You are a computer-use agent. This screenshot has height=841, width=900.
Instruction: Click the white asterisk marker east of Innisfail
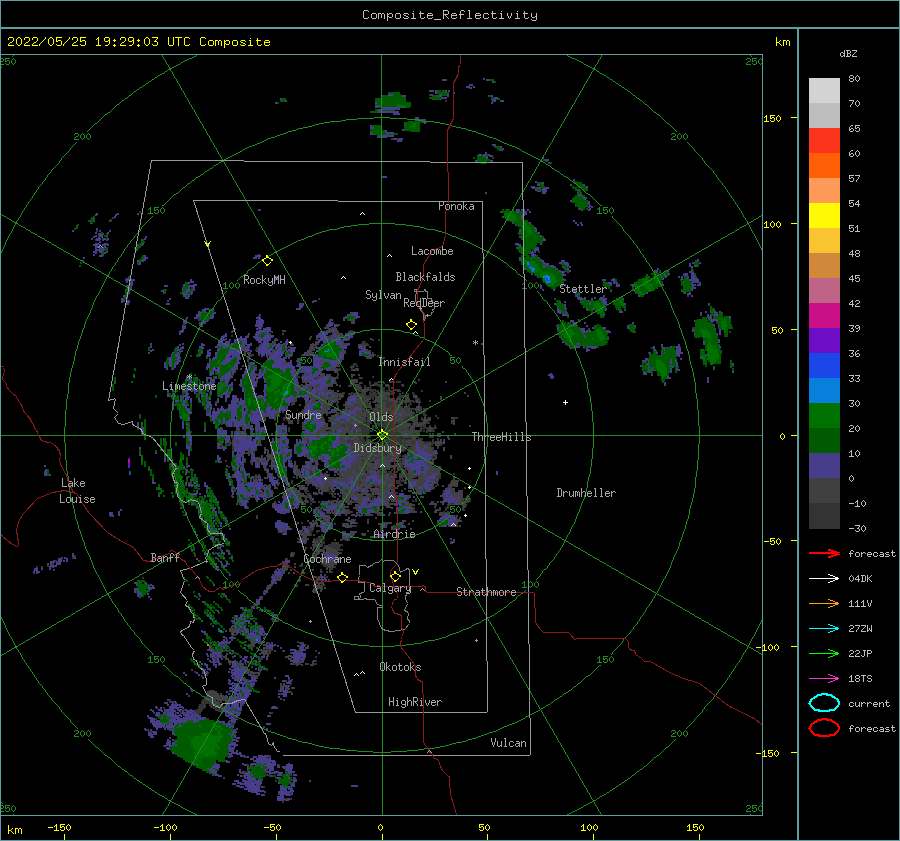click(475, 343)
